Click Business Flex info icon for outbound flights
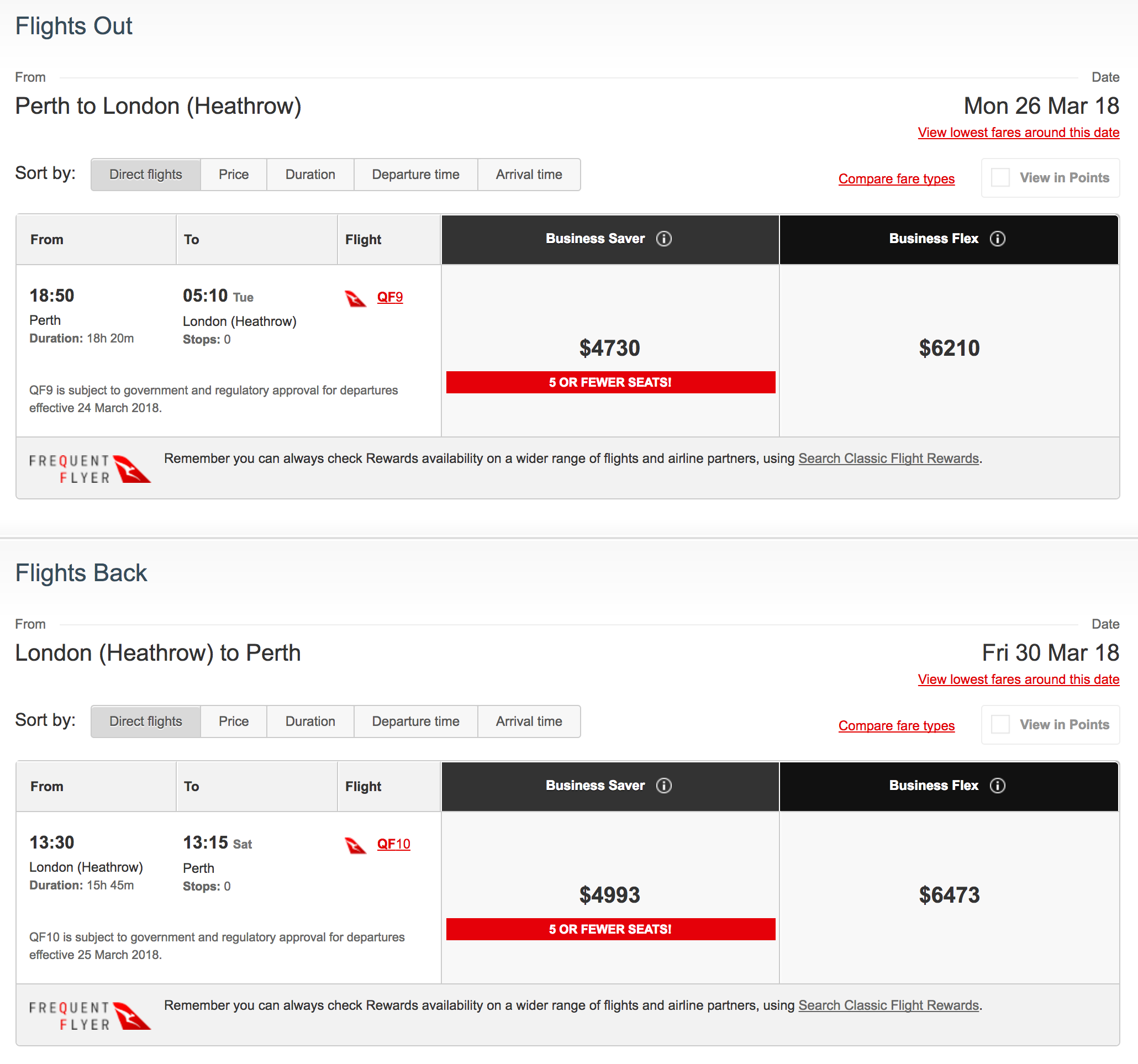The height and width of the screenshot is (1064, 1138). pyautogui.click(x=997, y=239)
